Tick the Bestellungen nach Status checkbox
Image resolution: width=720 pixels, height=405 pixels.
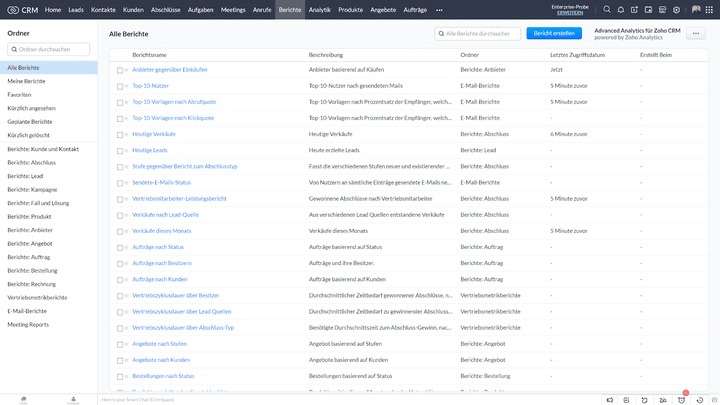(120, 377)
